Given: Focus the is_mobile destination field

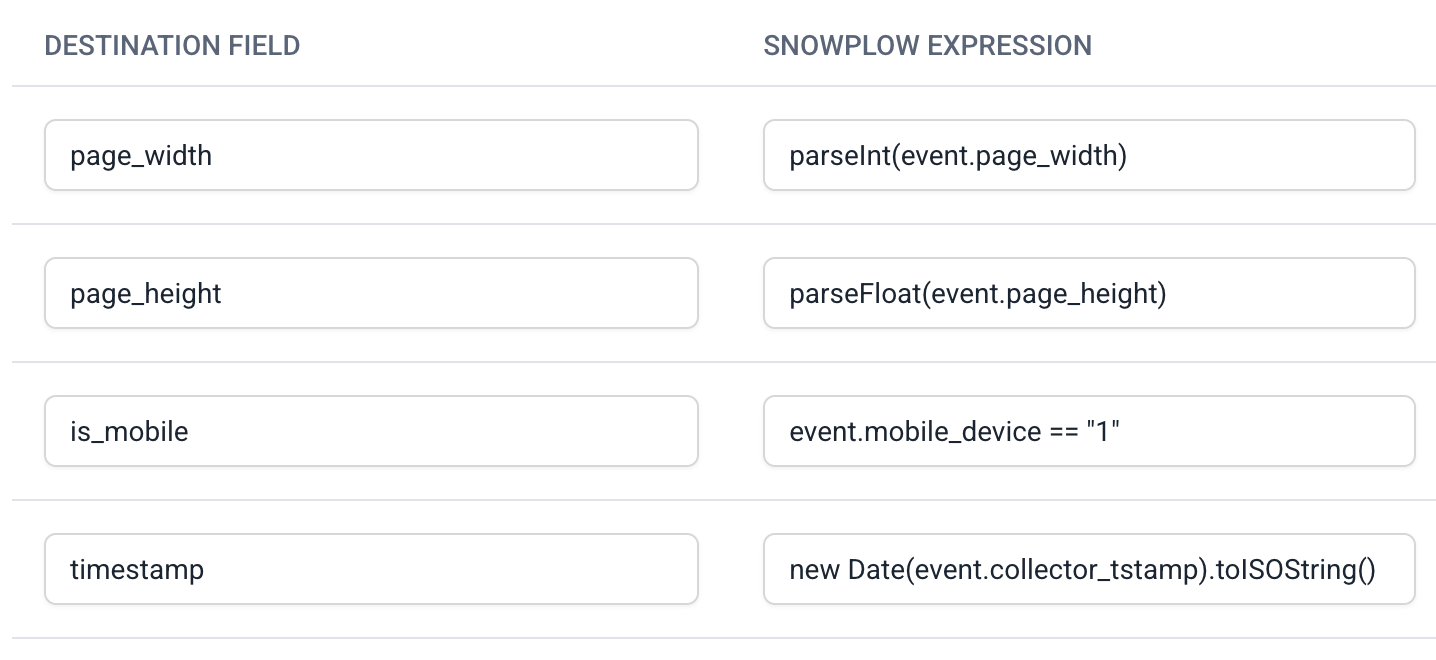Looking at the screenshot, I should (x=371, y=431).
